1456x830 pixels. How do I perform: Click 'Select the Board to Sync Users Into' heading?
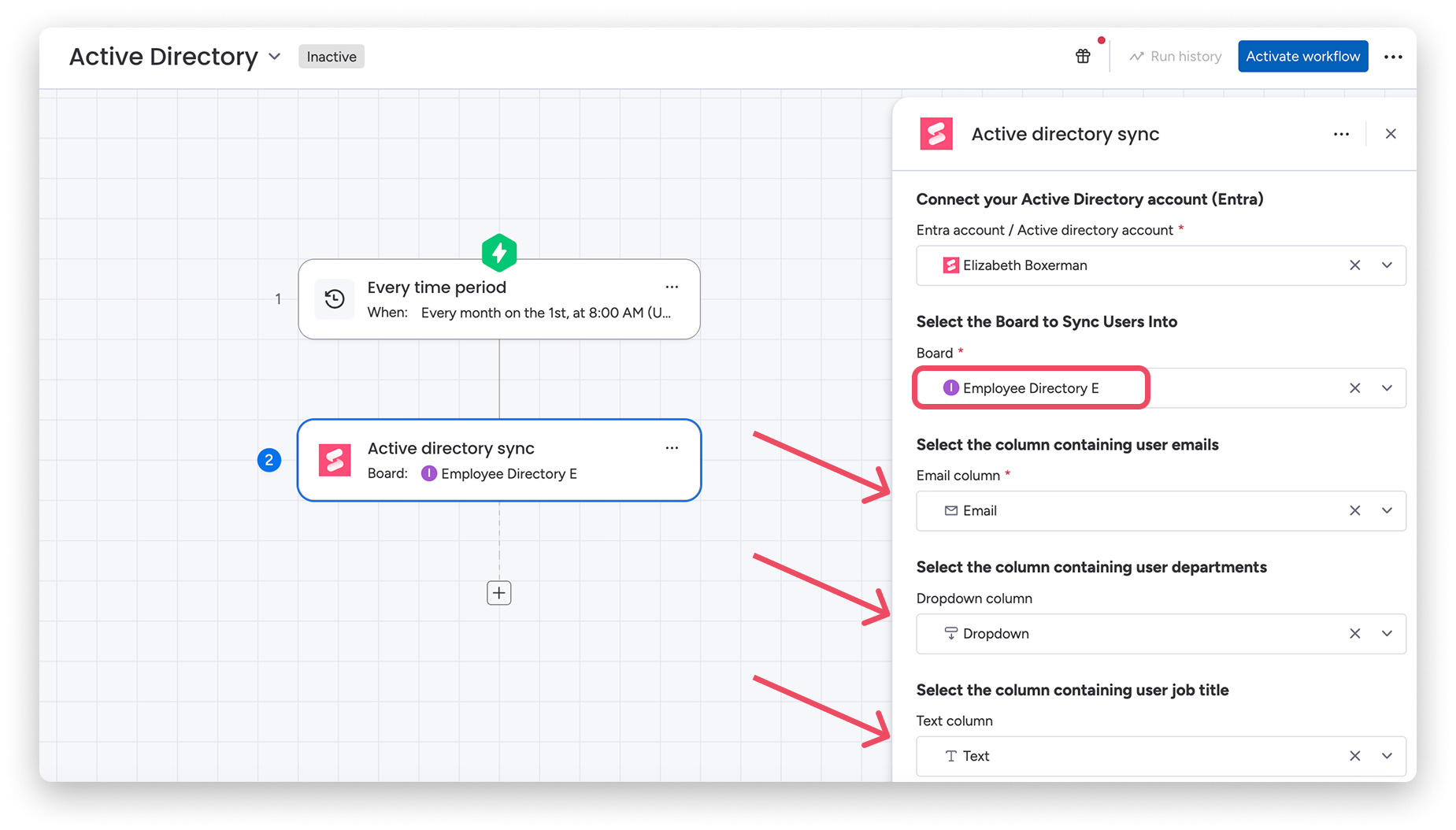(1047, 321)
